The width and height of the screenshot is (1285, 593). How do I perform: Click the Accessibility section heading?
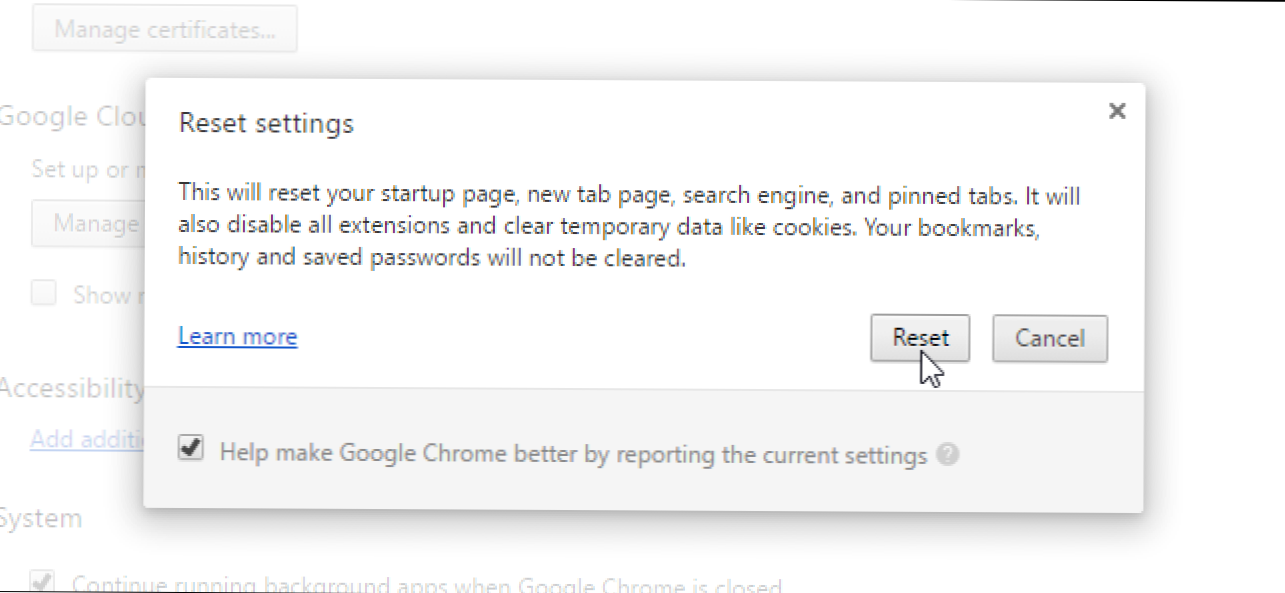72,388
